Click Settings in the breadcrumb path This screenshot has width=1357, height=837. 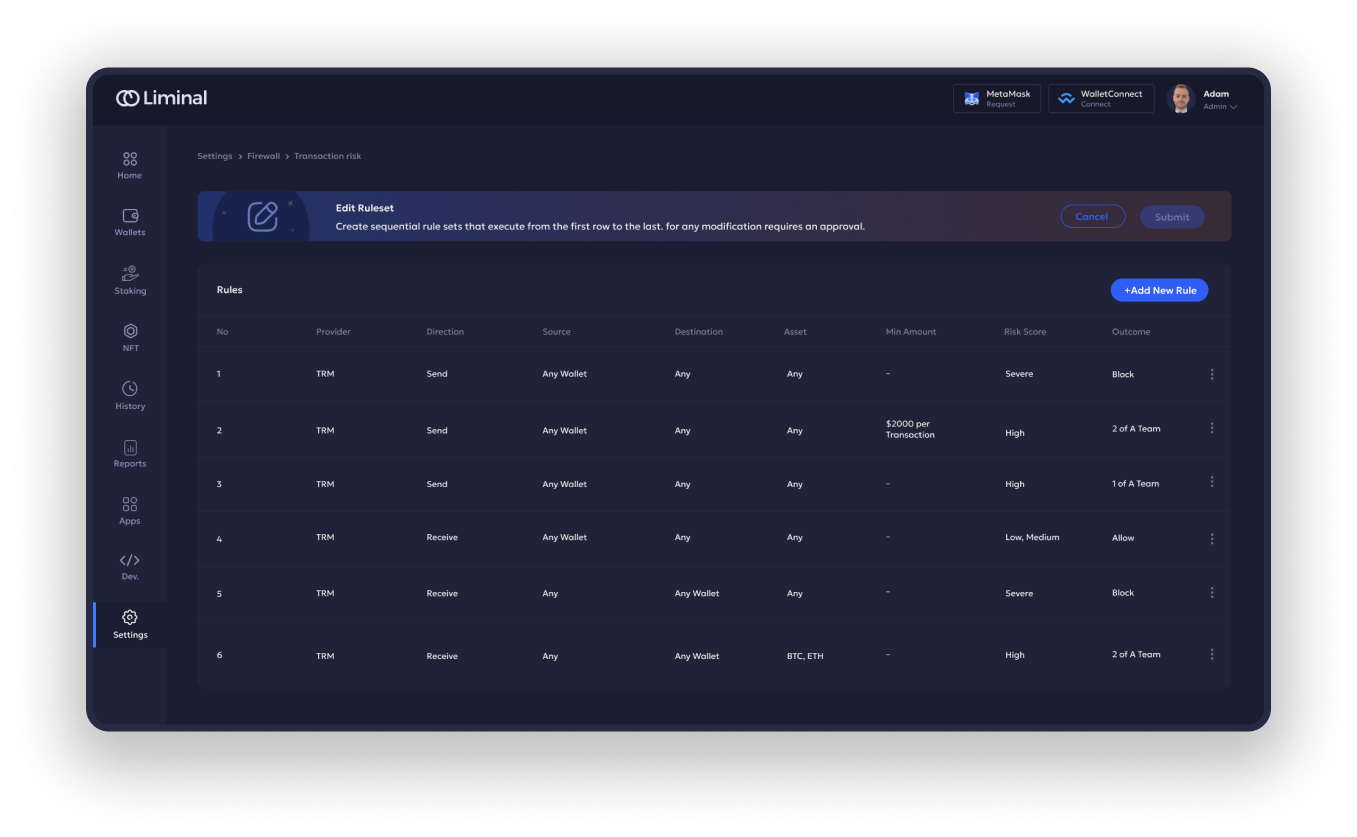pos(214,156)
